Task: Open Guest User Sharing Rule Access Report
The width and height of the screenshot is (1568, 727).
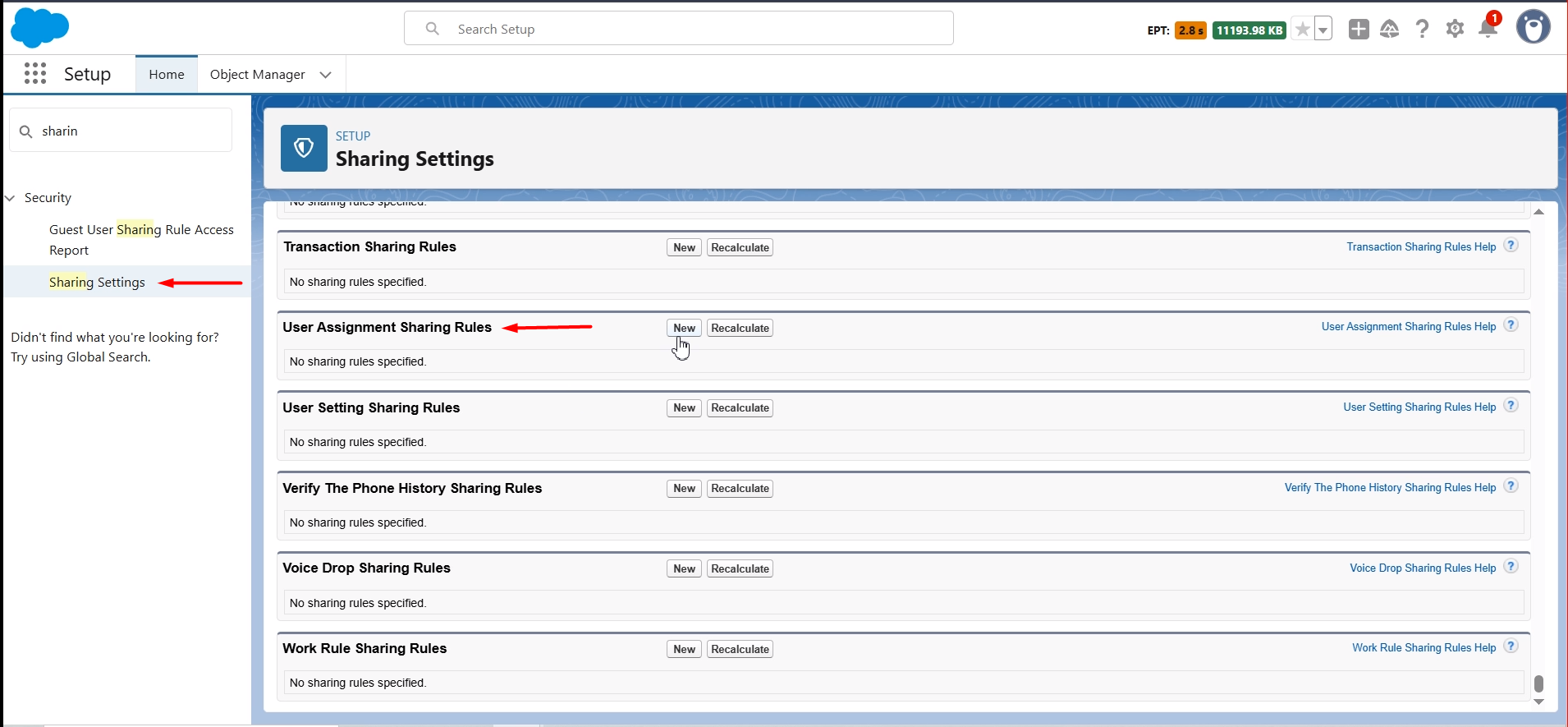Action: coord(141,240)
